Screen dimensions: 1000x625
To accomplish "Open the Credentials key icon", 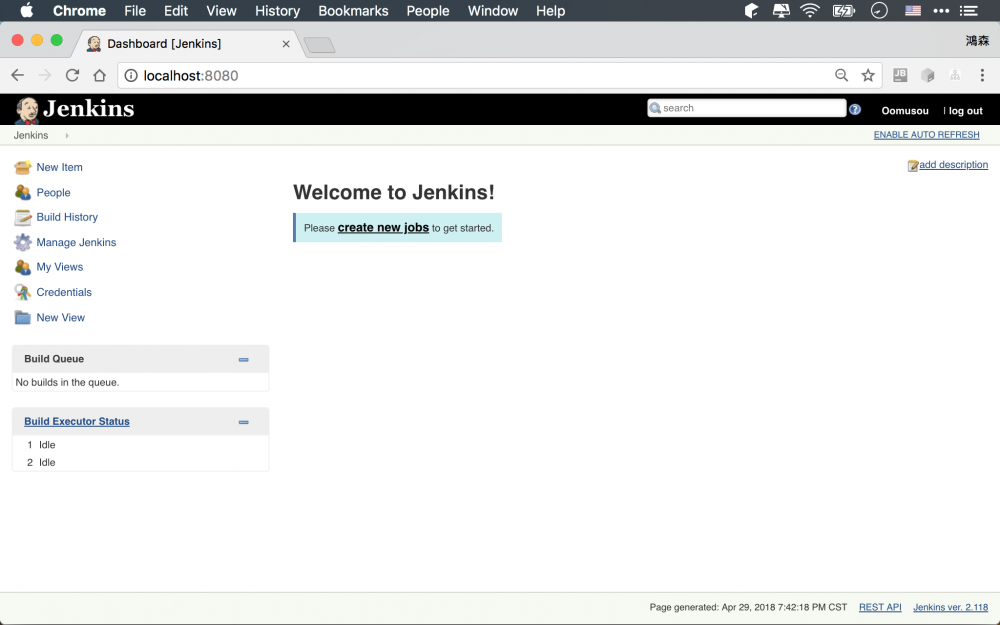I will tap(21, 292).
